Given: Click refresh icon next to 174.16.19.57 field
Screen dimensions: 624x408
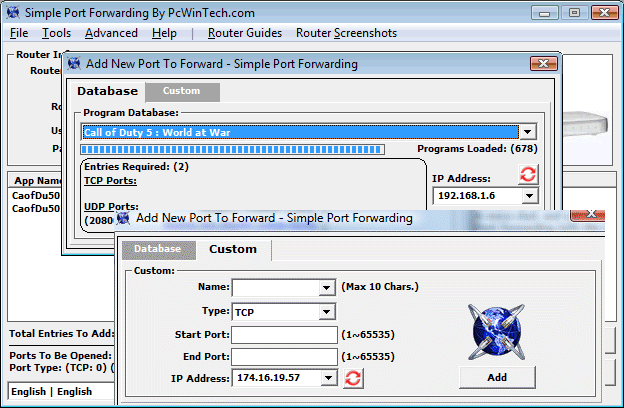Looking at the screenshot, I should [x=353, y=378].
